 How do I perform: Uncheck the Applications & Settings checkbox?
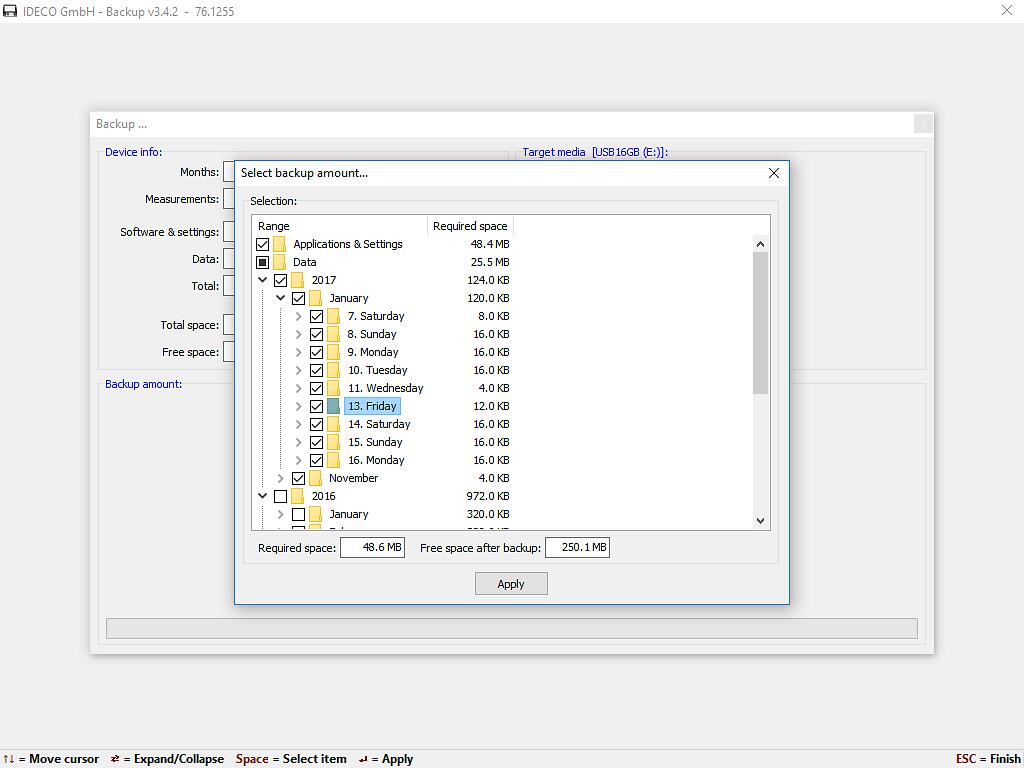click(x=263, y=244)
